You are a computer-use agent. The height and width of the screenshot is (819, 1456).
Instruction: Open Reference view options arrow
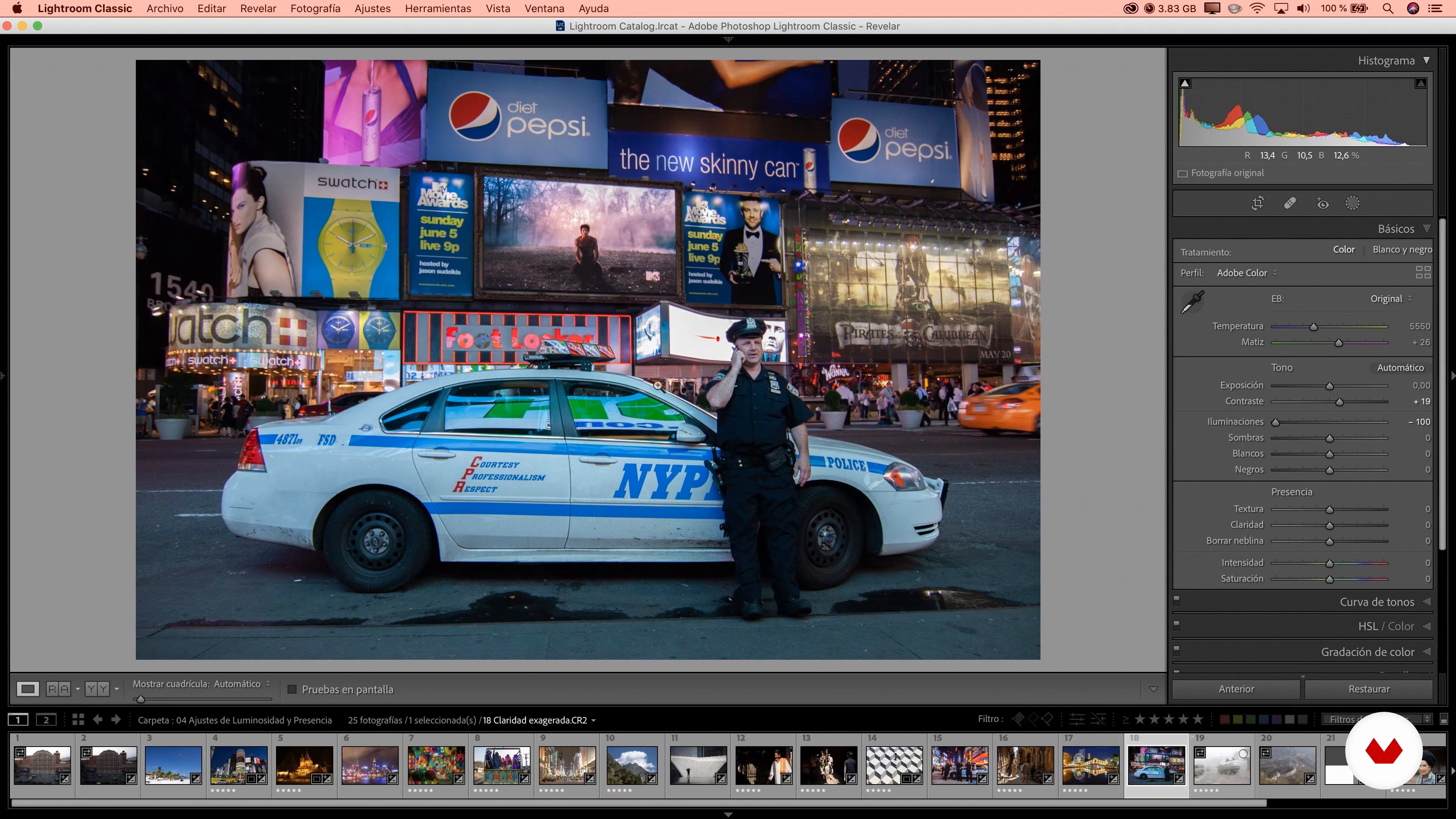point(77,689)
